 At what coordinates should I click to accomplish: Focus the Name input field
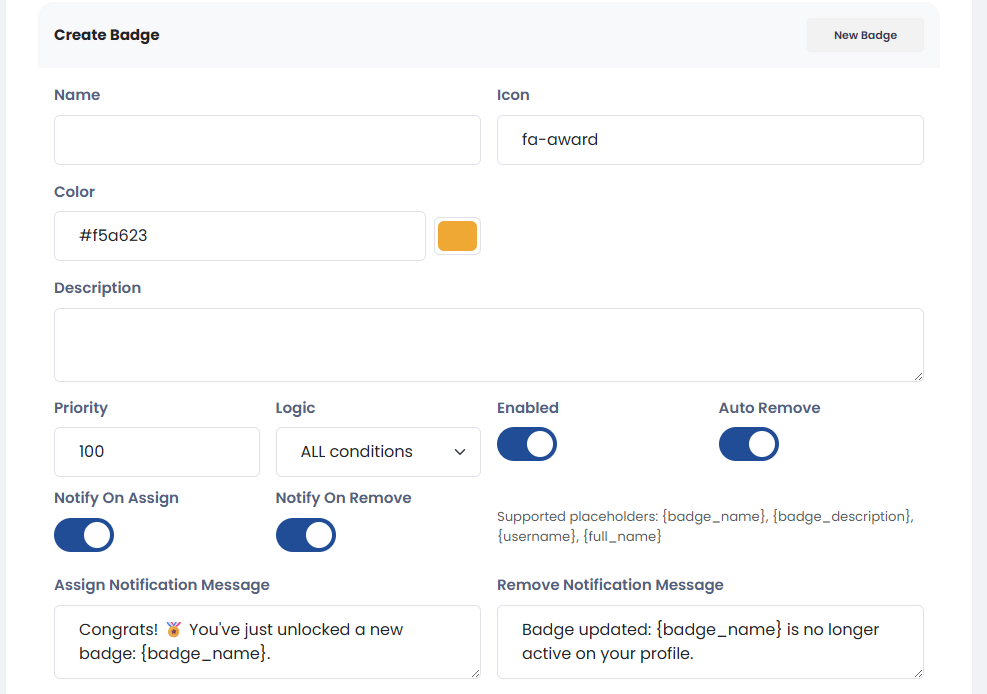point(267,140)
